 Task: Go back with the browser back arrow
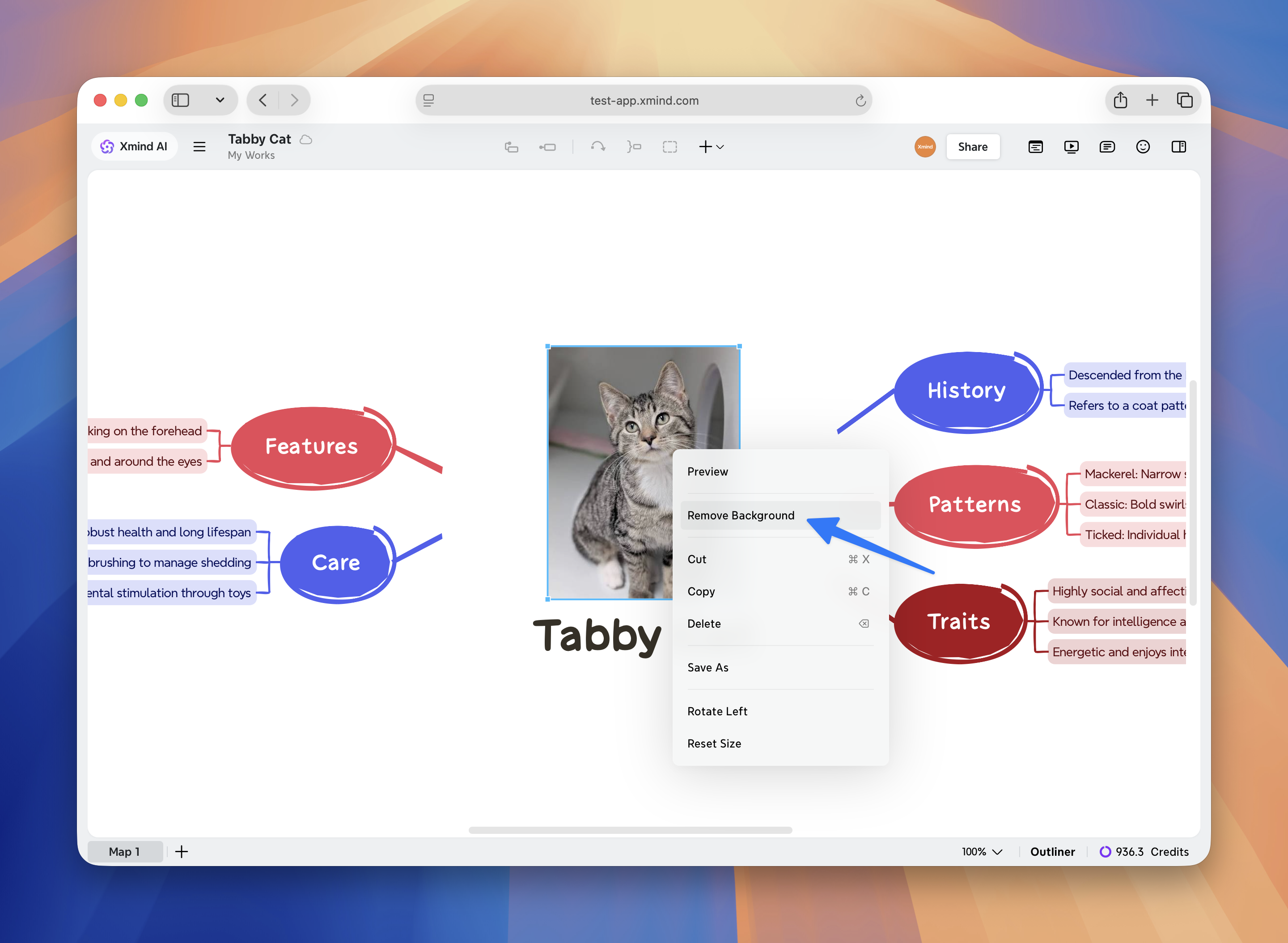(x=263, y=101)
